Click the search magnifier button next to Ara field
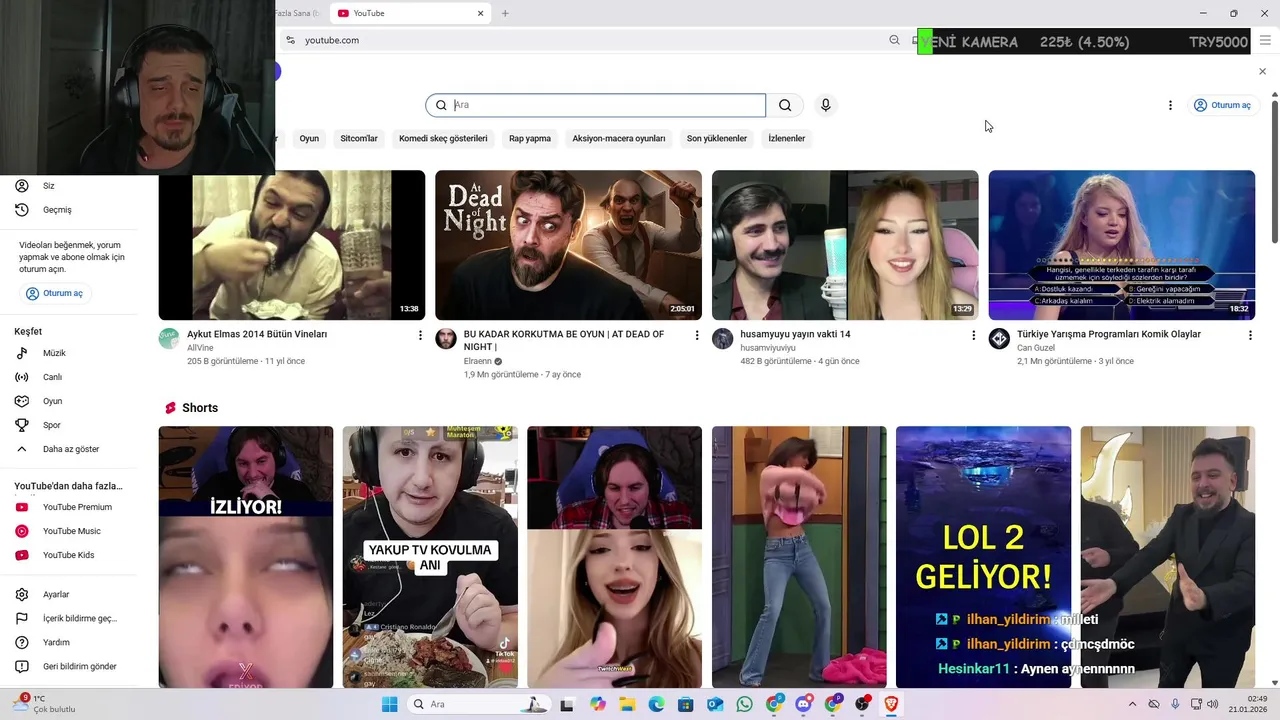 click(x=785, y=105)
